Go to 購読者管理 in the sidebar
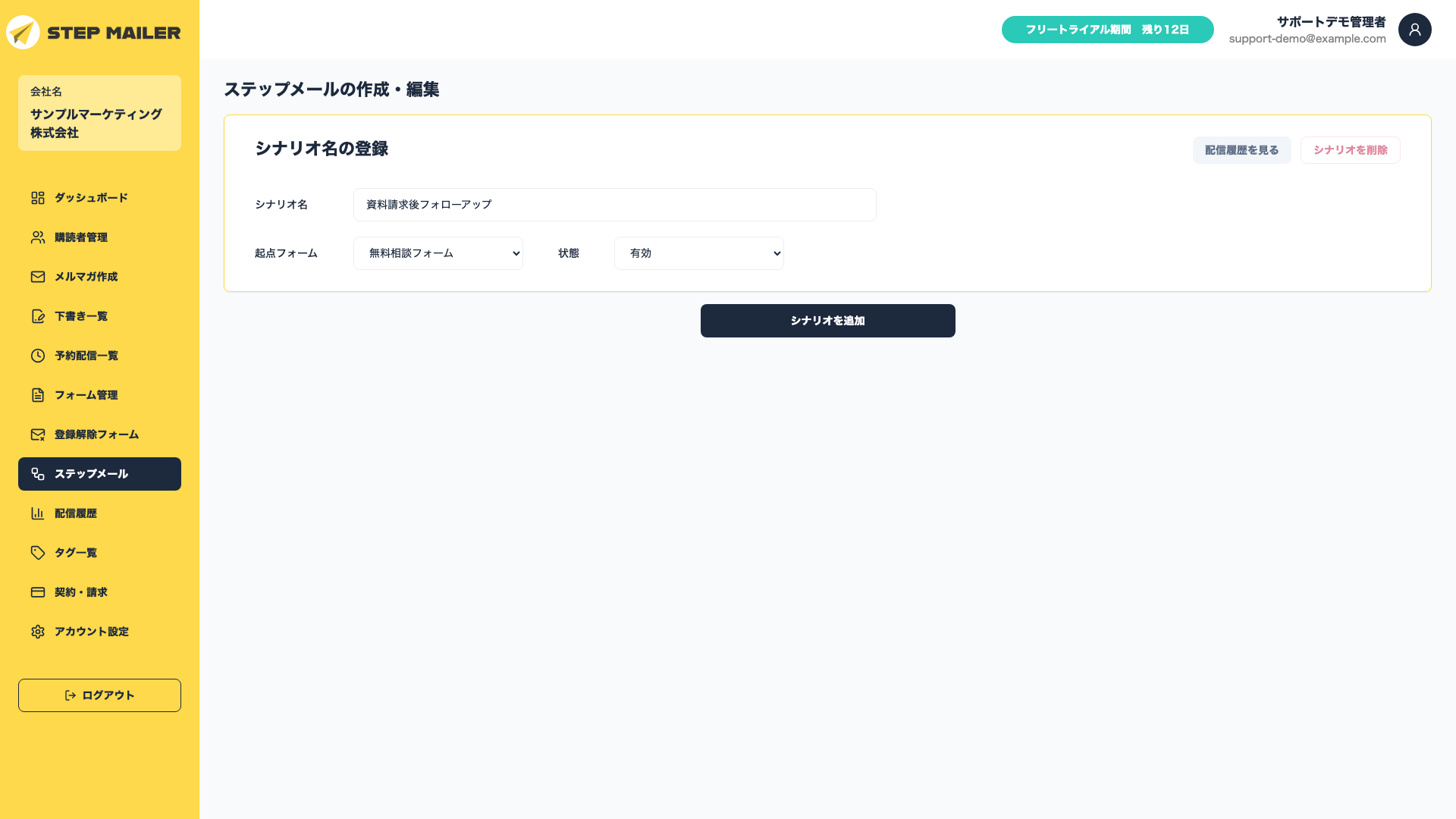The height and width of the screenshot is (819, 1456). pyautogui.click(x=99, y=237)
